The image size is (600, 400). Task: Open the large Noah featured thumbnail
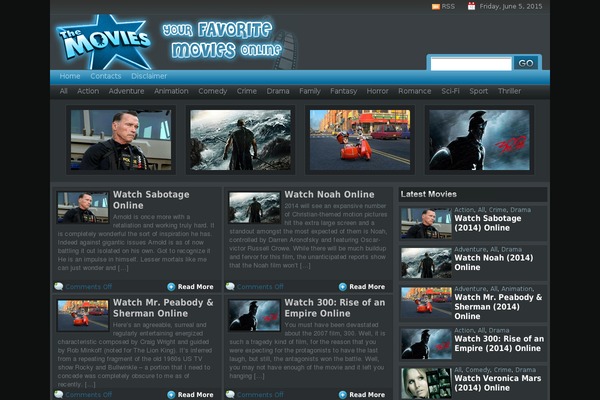pos(240,140)
